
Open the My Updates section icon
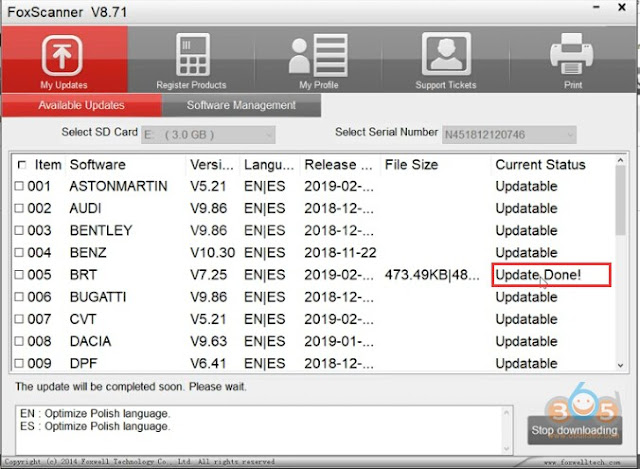click(62, 55)
